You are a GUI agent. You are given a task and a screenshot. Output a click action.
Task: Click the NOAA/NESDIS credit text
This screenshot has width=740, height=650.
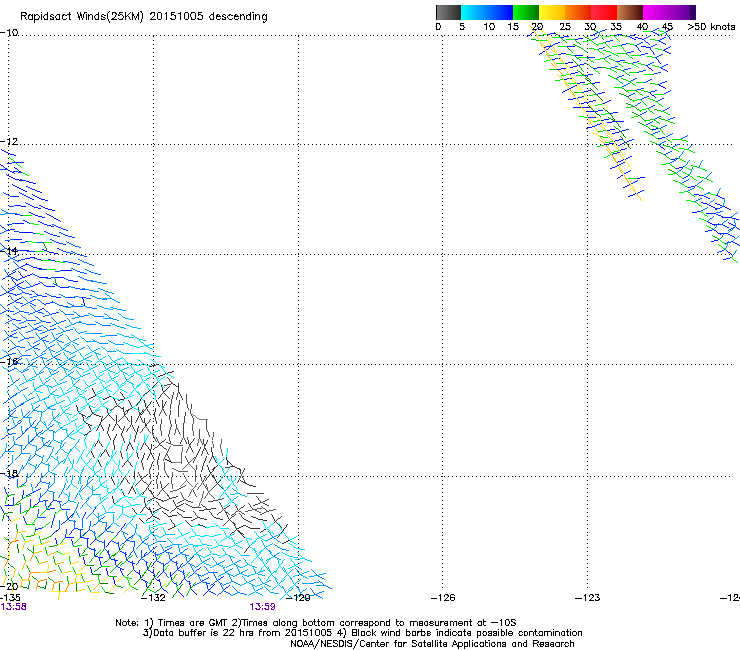pos(432,644)
